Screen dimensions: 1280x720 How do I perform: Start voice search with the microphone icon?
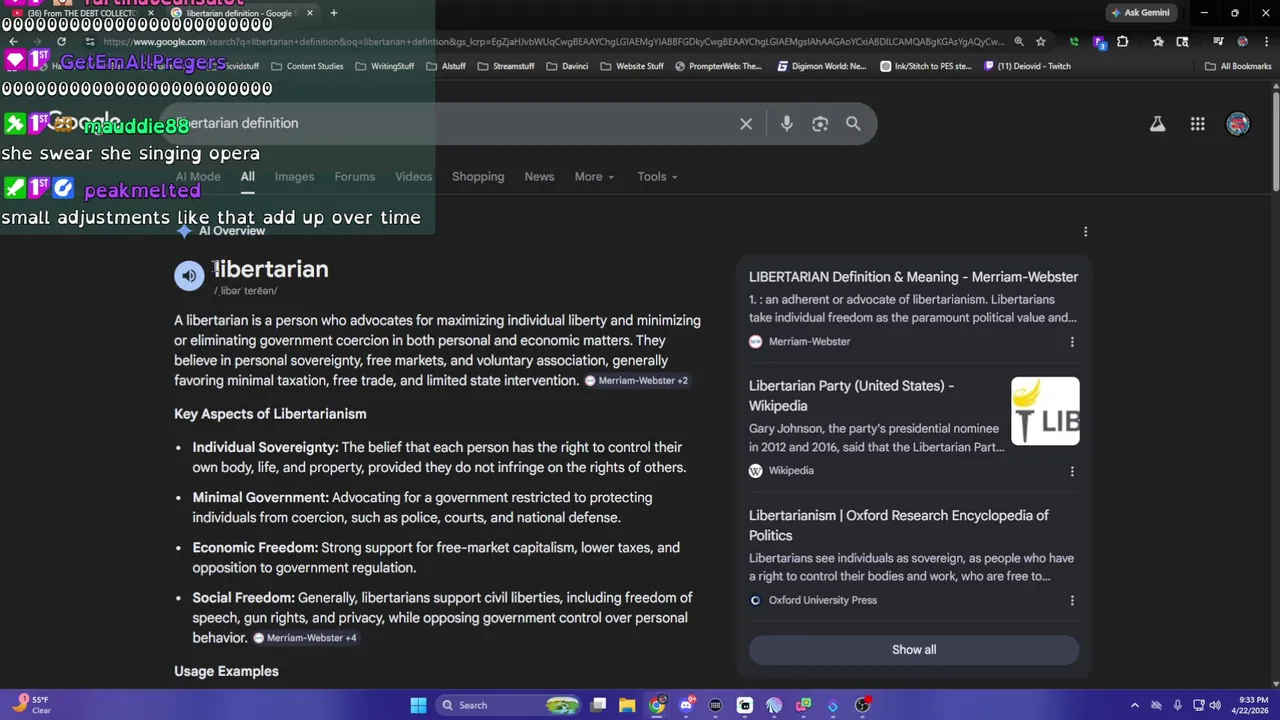click(x=787, y=124)
